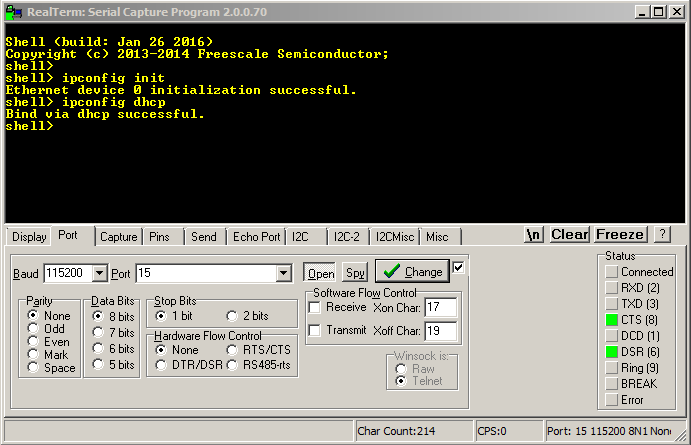Click the 'Bind via dhcp successful.' terminal line
Image resolution: width=691 pixels, height=445 pixels.
click(x=105, y=114)
